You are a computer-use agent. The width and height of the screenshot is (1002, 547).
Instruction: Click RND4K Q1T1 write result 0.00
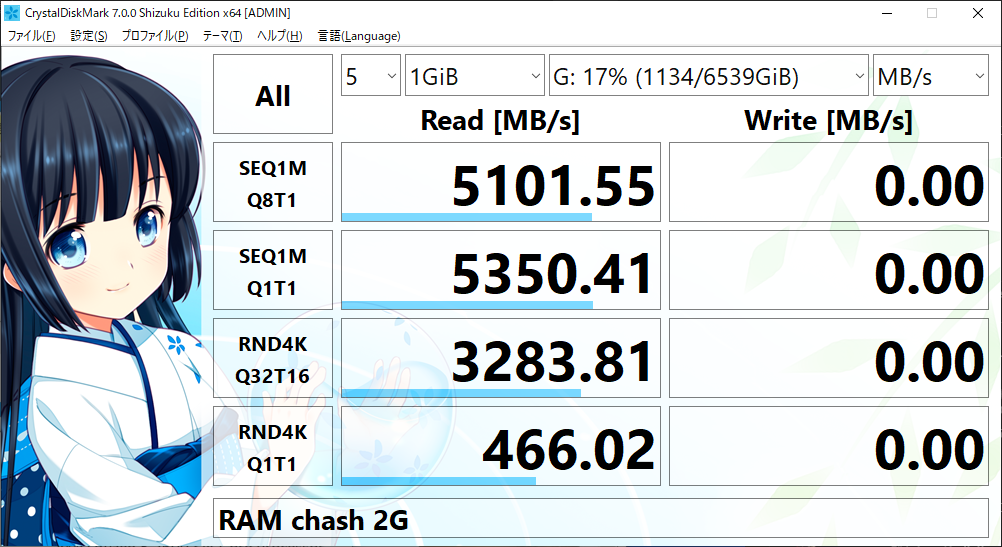(829, 446)
